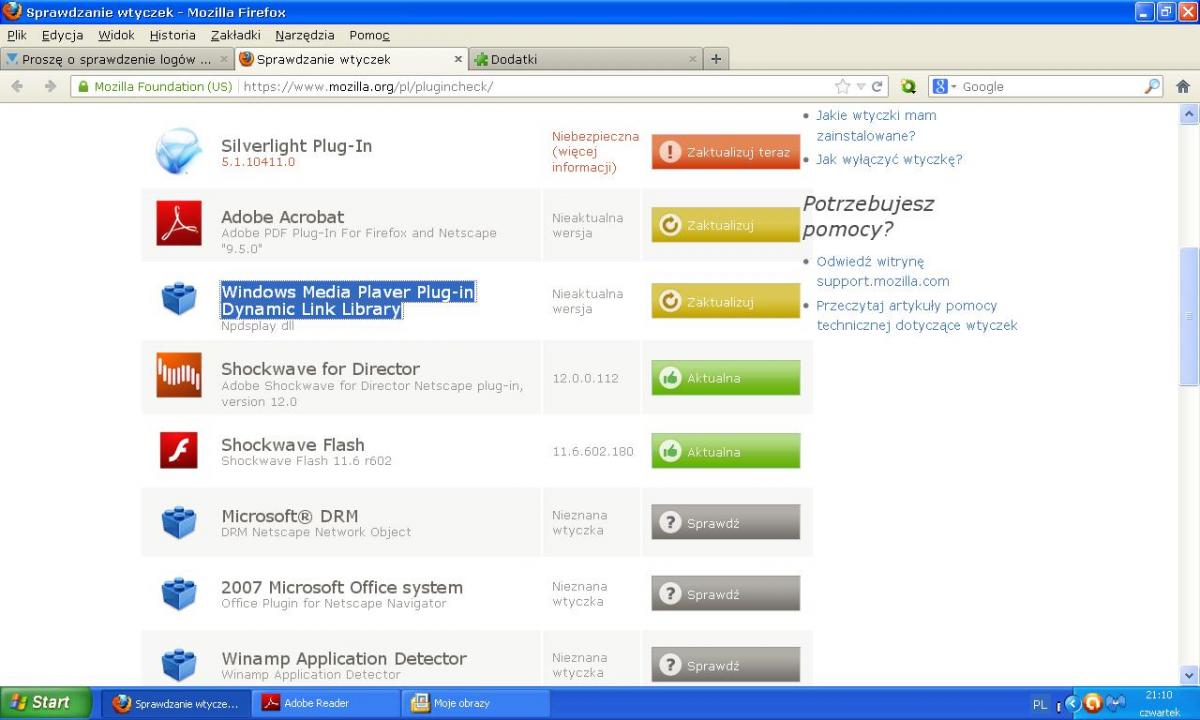Click the Silverlight Plug-In title

[296, 146]
